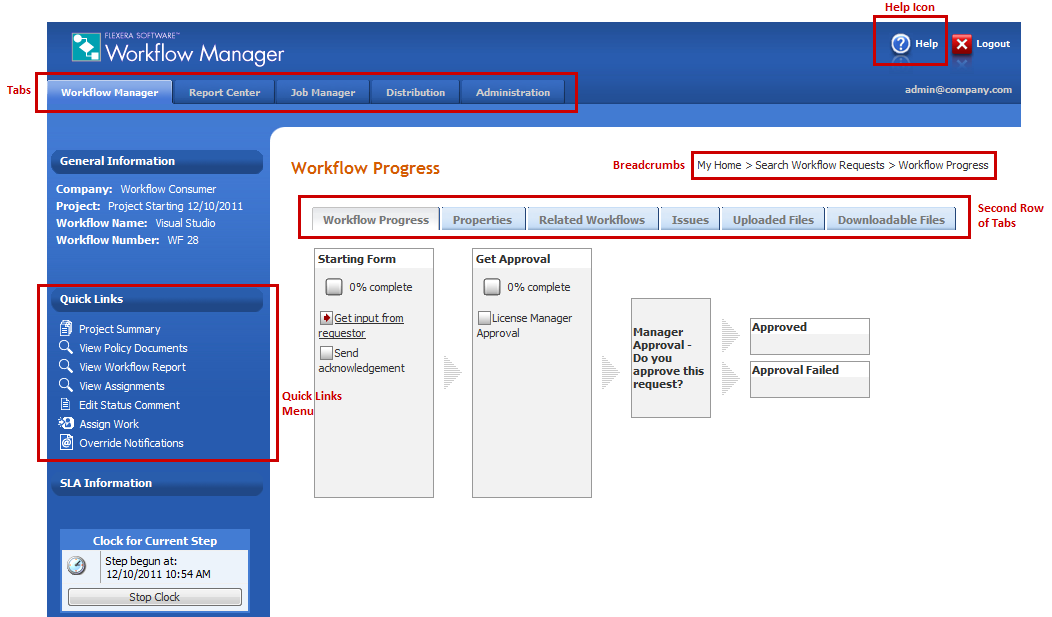Click the red Logout X icon
Viewport: 1052px width, 617px height.
pos(961,44)
